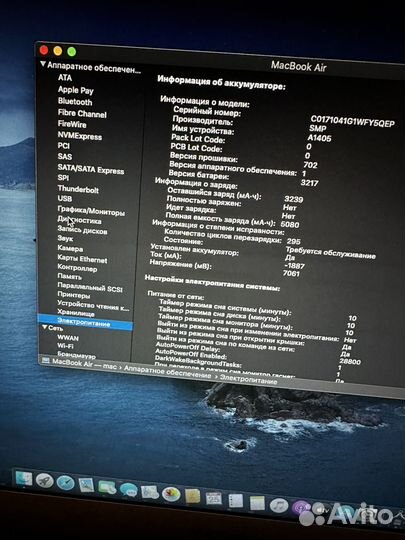This screenshot has height=540, width=405.
Task: Click manufacturer value SMP
Action: click(318, 129)
